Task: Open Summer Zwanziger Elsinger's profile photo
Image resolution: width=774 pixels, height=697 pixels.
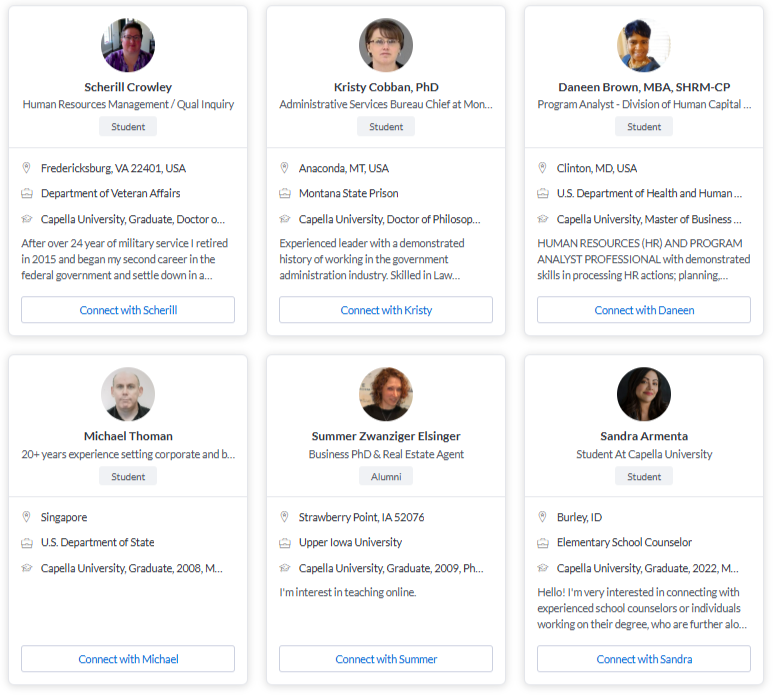Action: 386,394
